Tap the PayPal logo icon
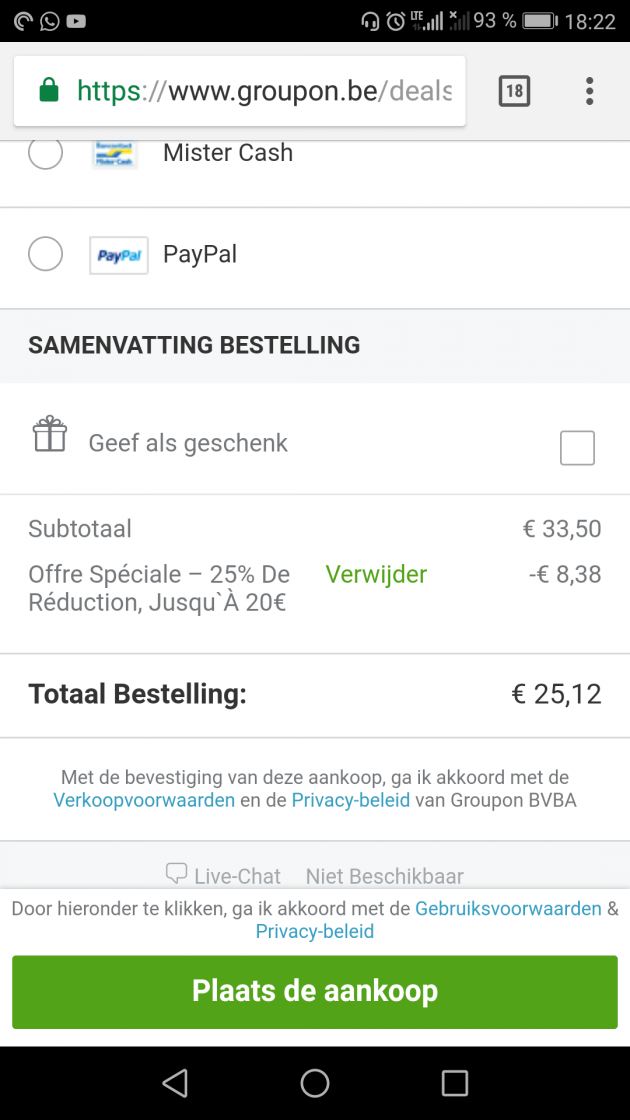The width and height of the screenshot is (630, 1120). (118, 255)
